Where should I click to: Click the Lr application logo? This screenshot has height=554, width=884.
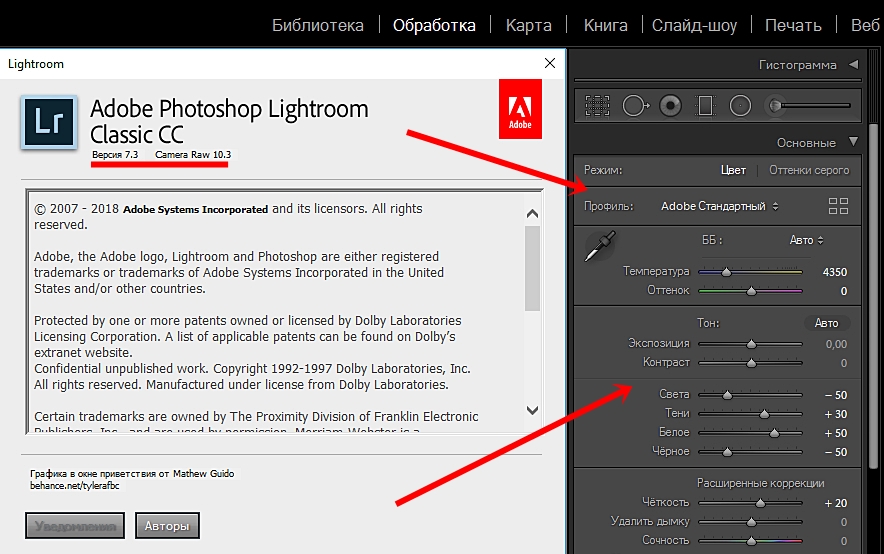coord(49,122)
